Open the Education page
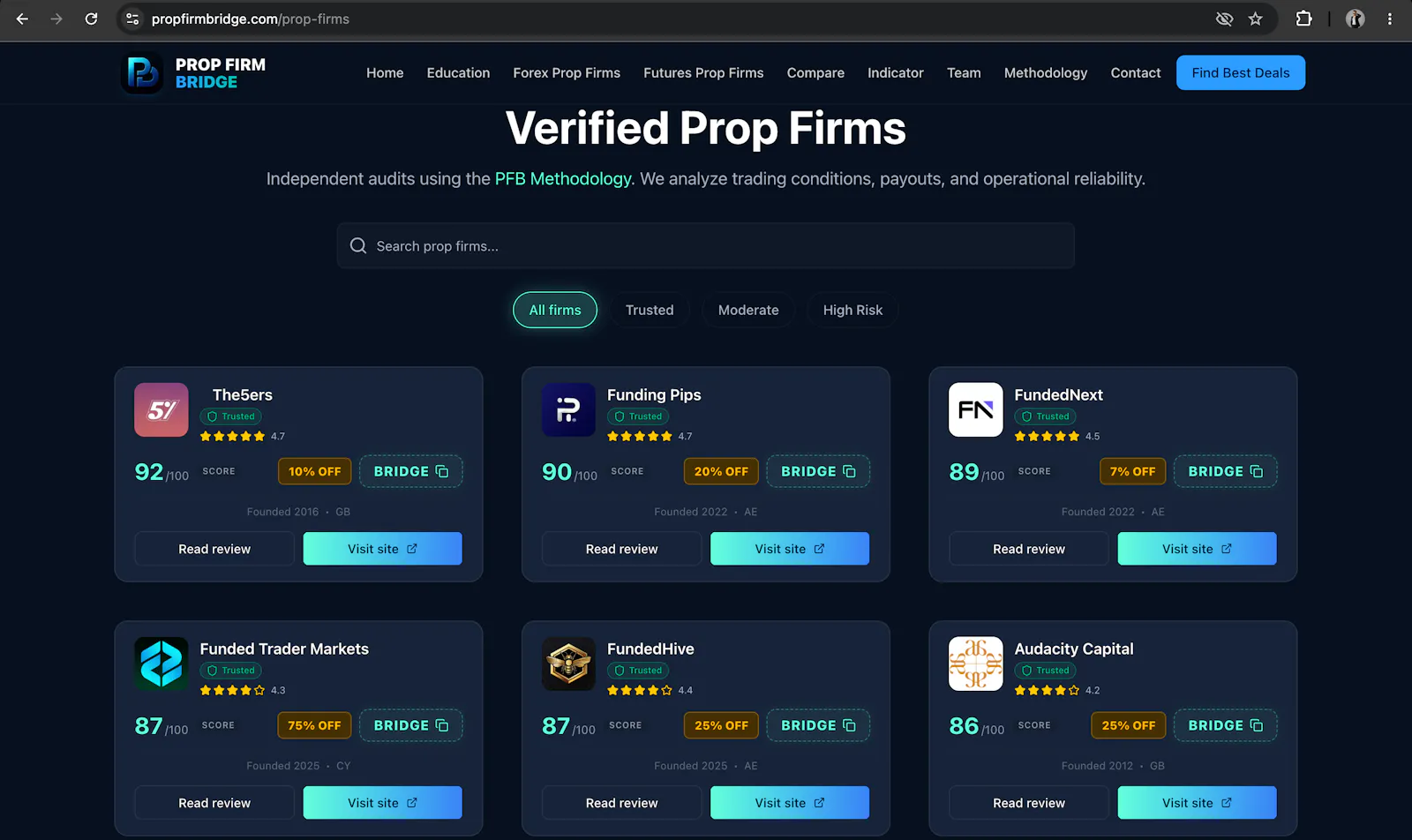Screen dimensions: 1412x840 pyautogui.click(x=458, y=72)
